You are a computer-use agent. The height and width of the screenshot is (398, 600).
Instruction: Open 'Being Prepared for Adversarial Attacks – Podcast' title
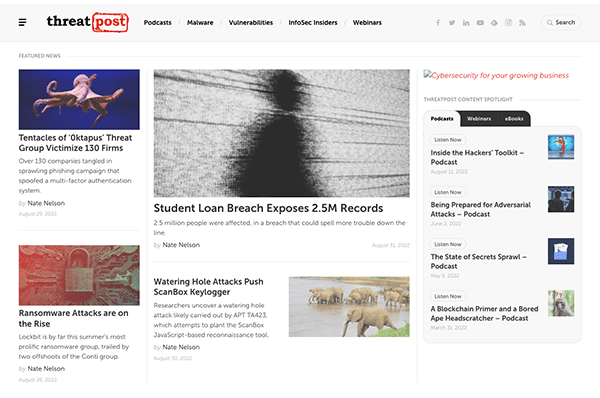[x=481, y=209]
